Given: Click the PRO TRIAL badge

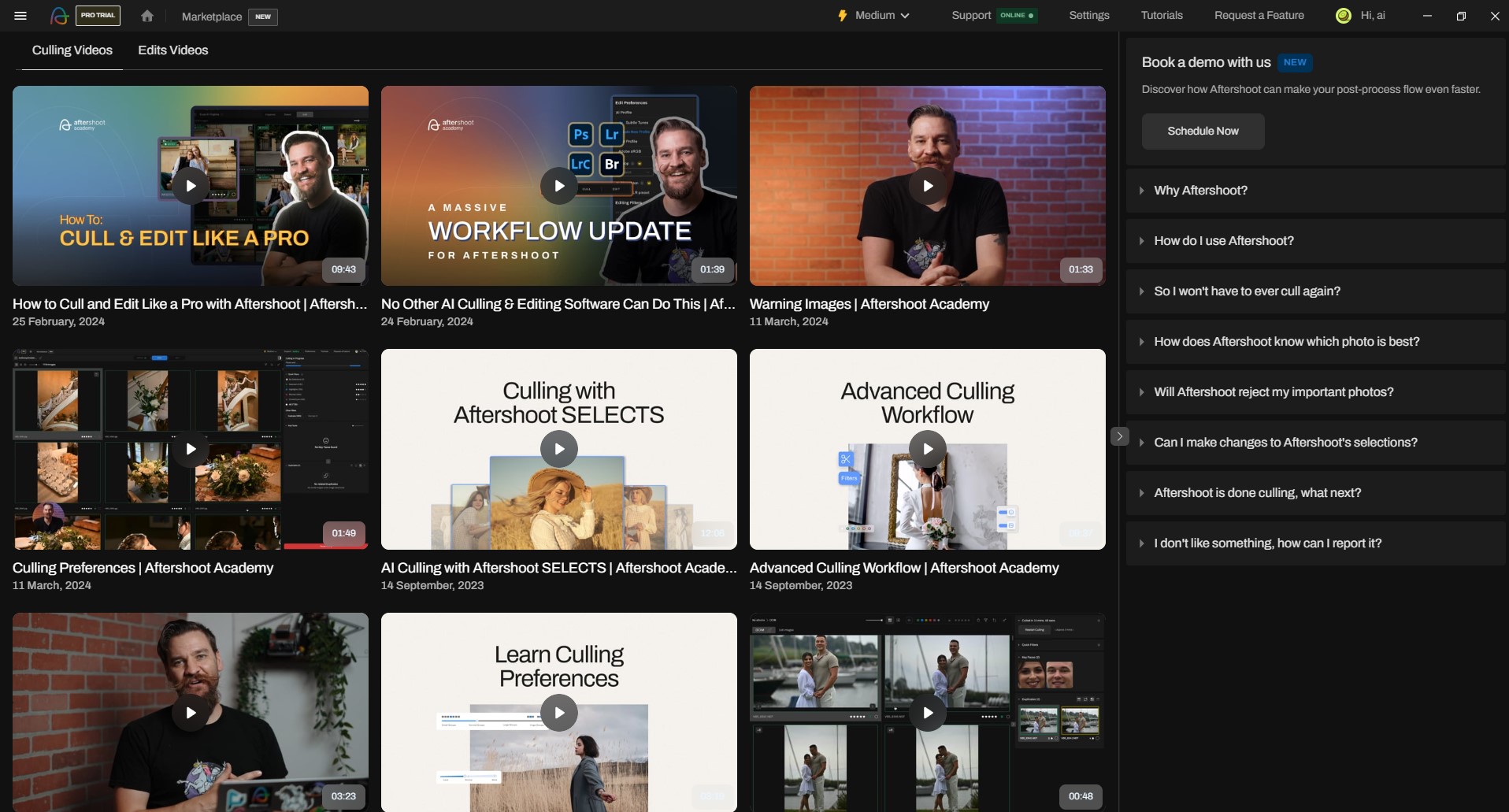Looking at the screenshot, I should [98, 16].
